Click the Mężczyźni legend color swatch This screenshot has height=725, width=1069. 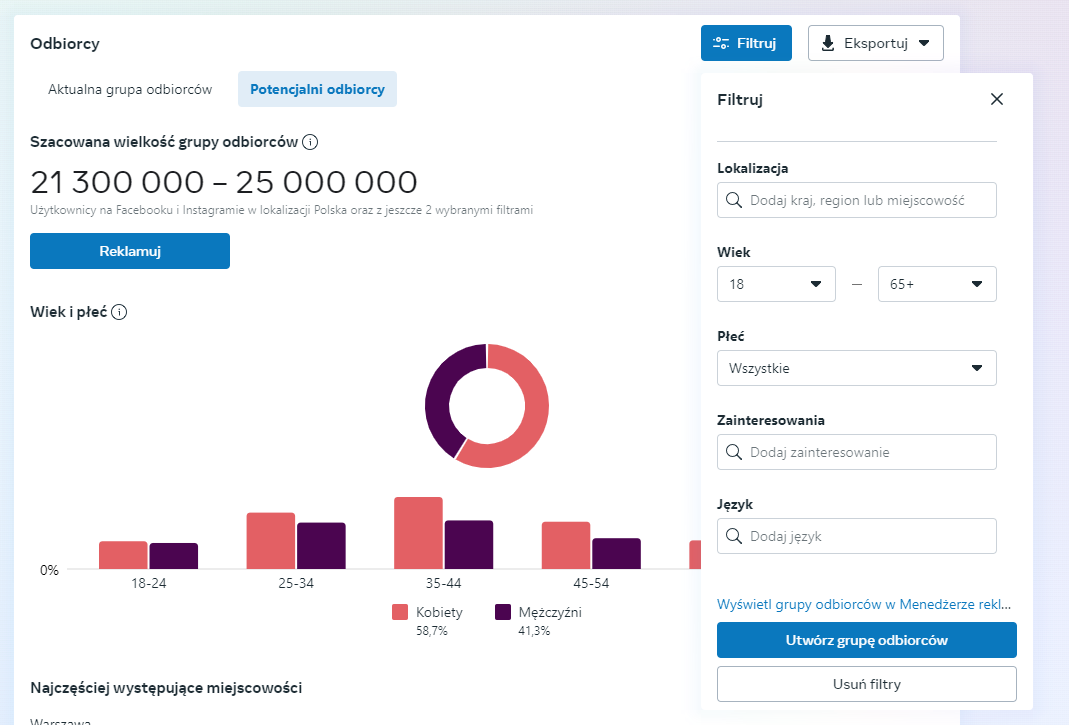pyautogui.click(x=503, y=613)
